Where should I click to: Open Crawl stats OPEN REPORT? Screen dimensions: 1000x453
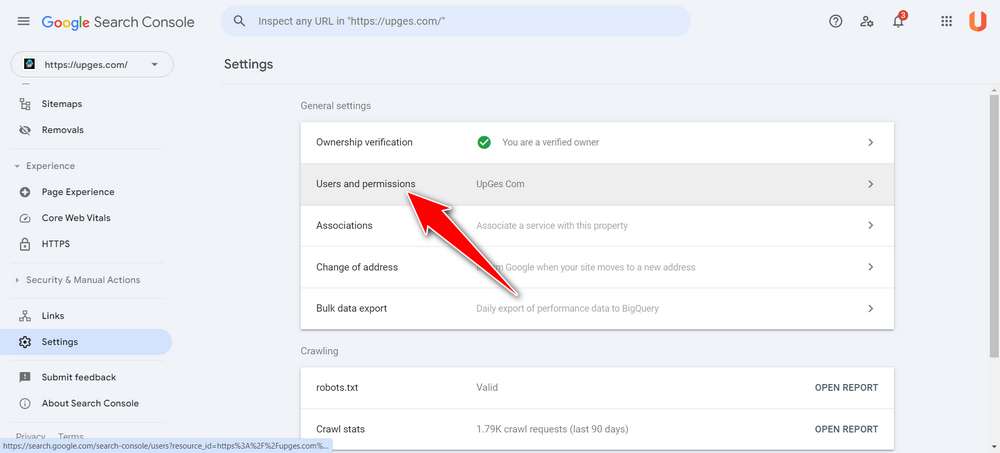(x=846, y=429)
